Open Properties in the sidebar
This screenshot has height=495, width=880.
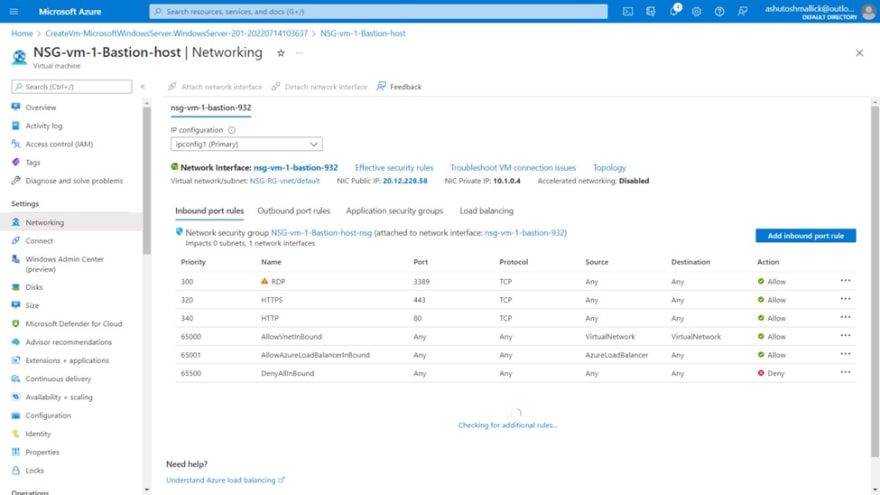42,452
